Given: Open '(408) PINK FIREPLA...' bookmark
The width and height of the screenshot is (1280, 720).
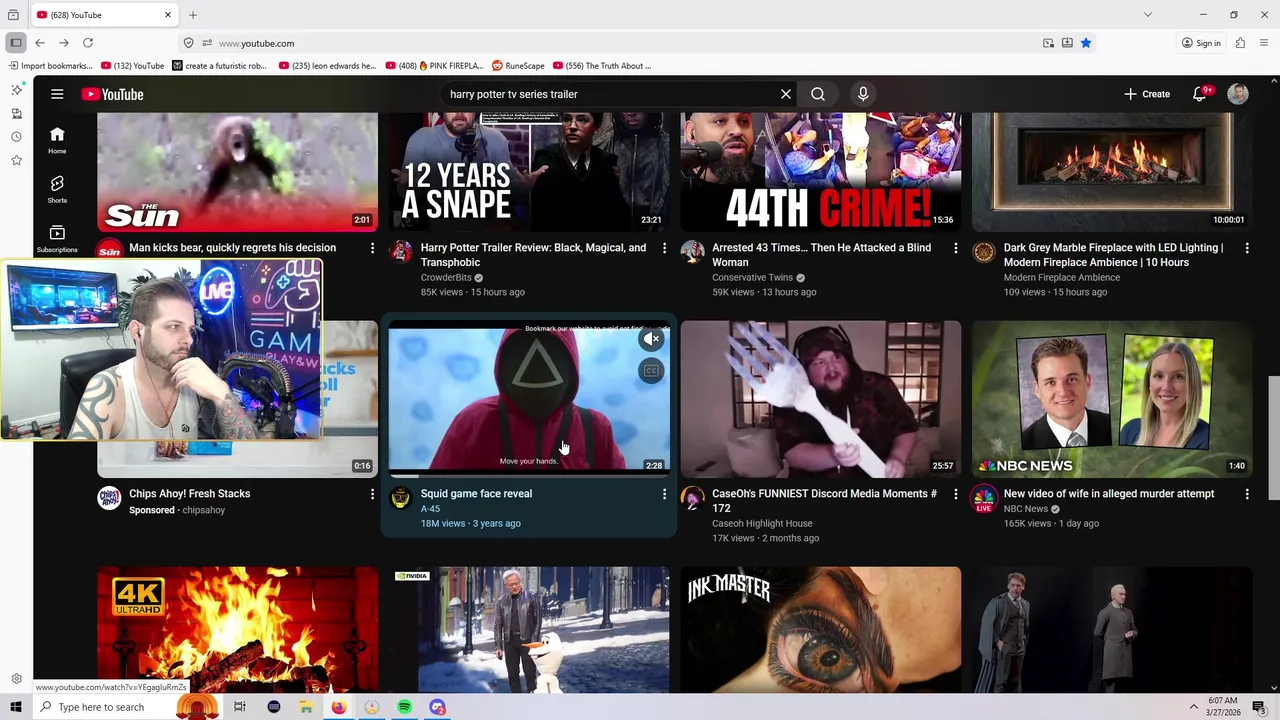Looking at the screenshot, I should 434,66.
